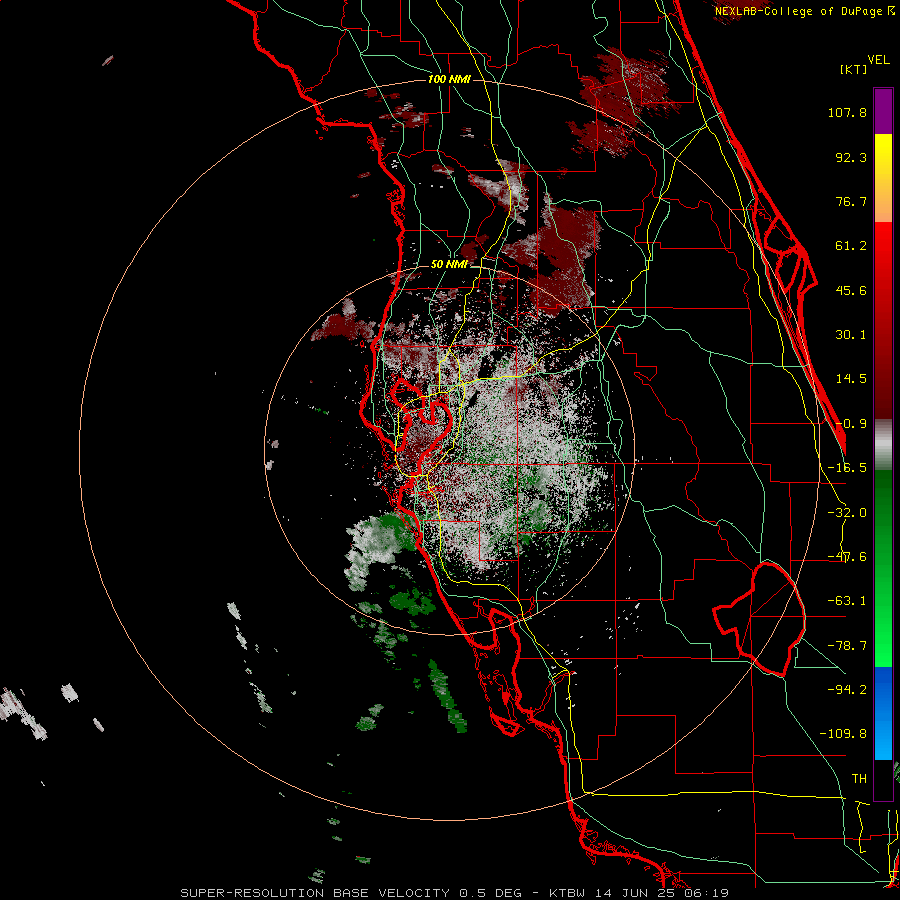Image resolution: width=900 pixels, height=900 pixels.
Task: Select the 76.7 velocity scale value
Action: tap(851, 201)
